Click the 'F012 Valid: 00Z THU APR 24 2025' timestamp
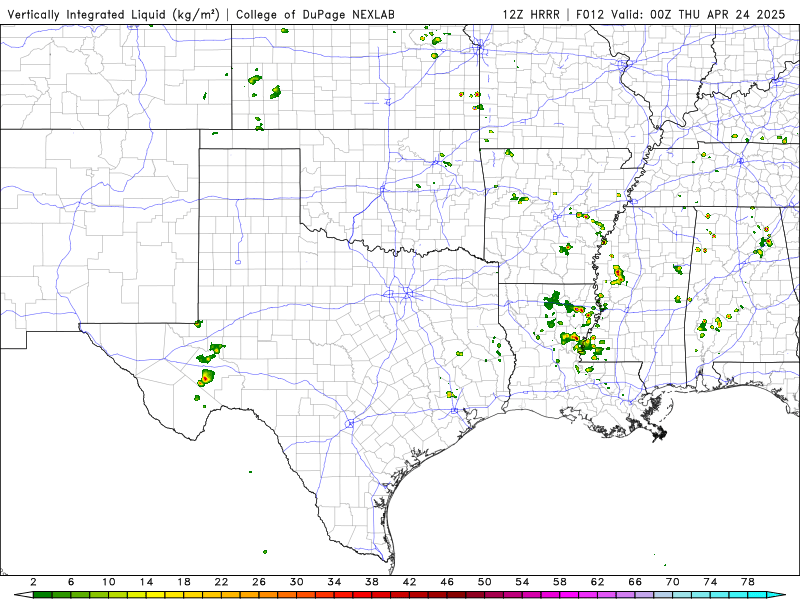 coord(680,14)
